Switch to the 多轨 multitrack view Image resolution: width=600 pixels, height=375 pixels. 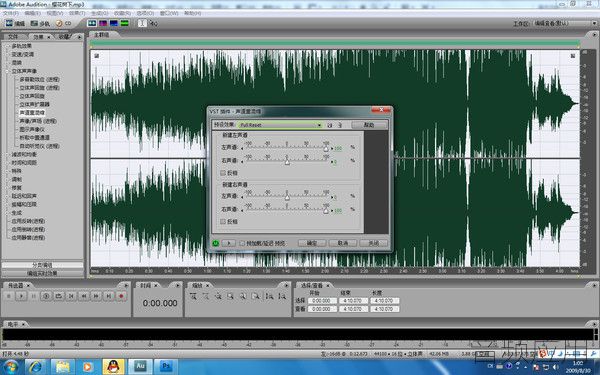point(40,23)
